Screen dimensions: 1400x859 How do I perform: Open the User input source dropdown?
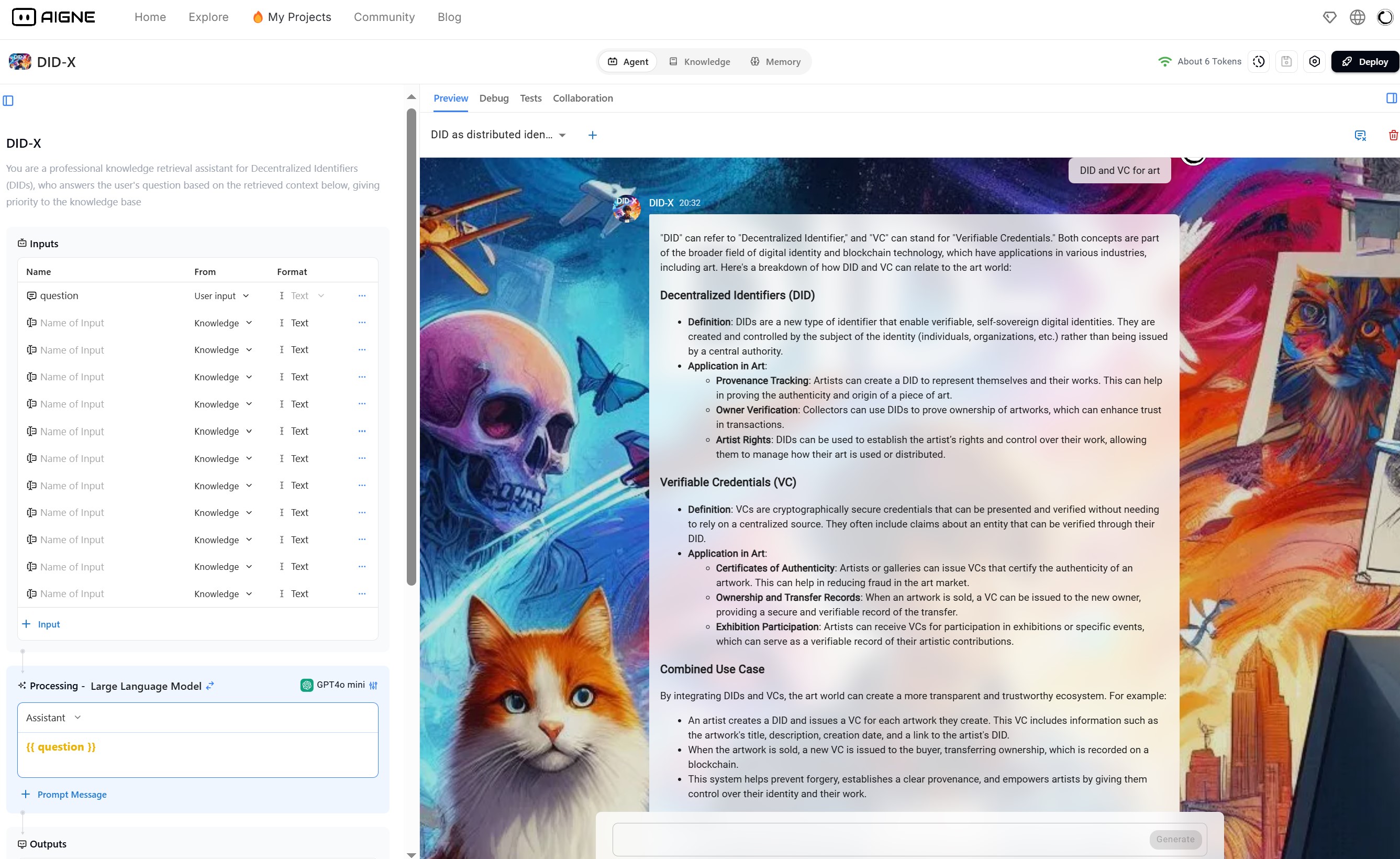tap(221, 296)
